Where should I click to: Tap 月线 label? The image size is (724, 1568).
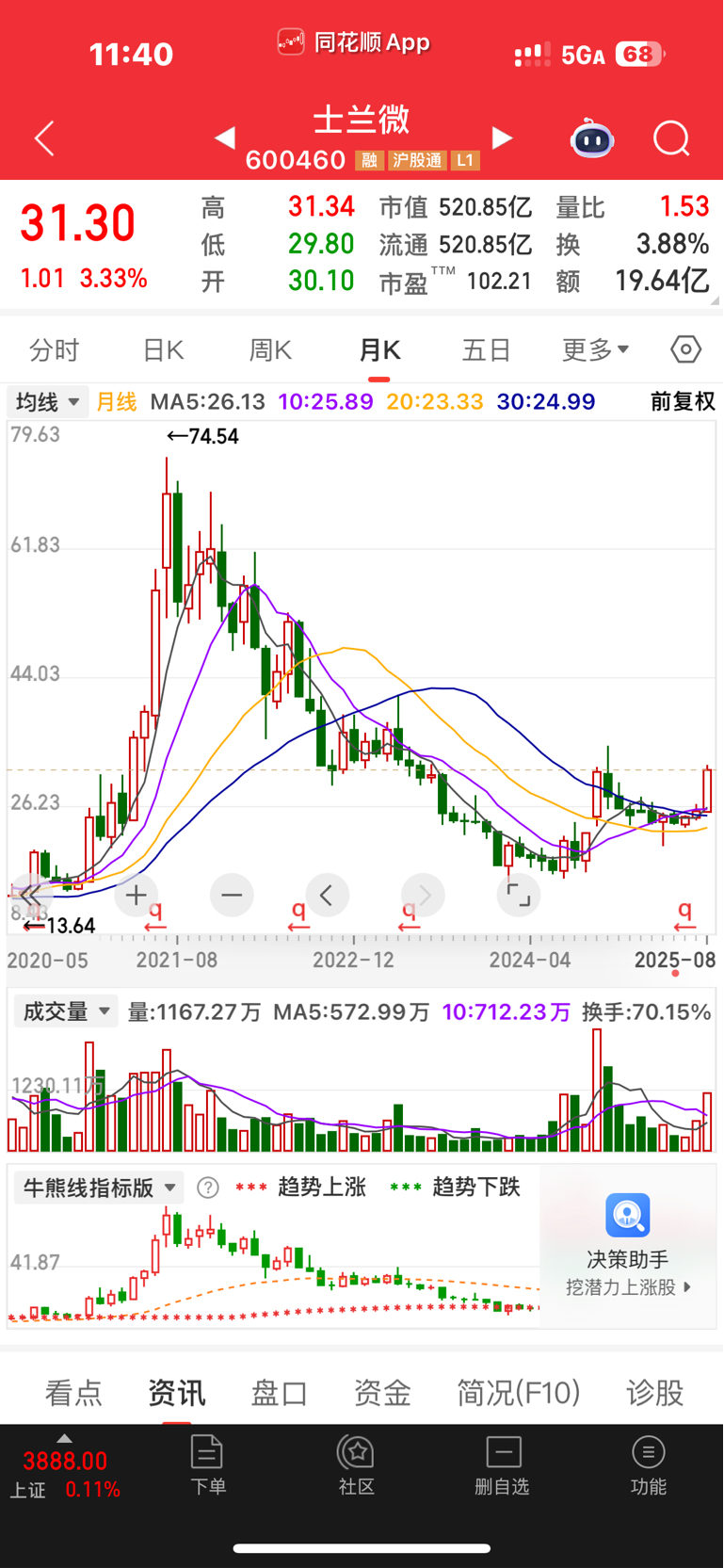click(x=117, y=402)
